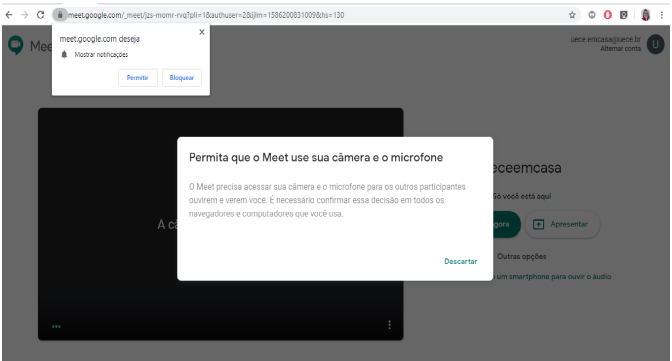Open site info via the padlock icon

click(60, 15)
